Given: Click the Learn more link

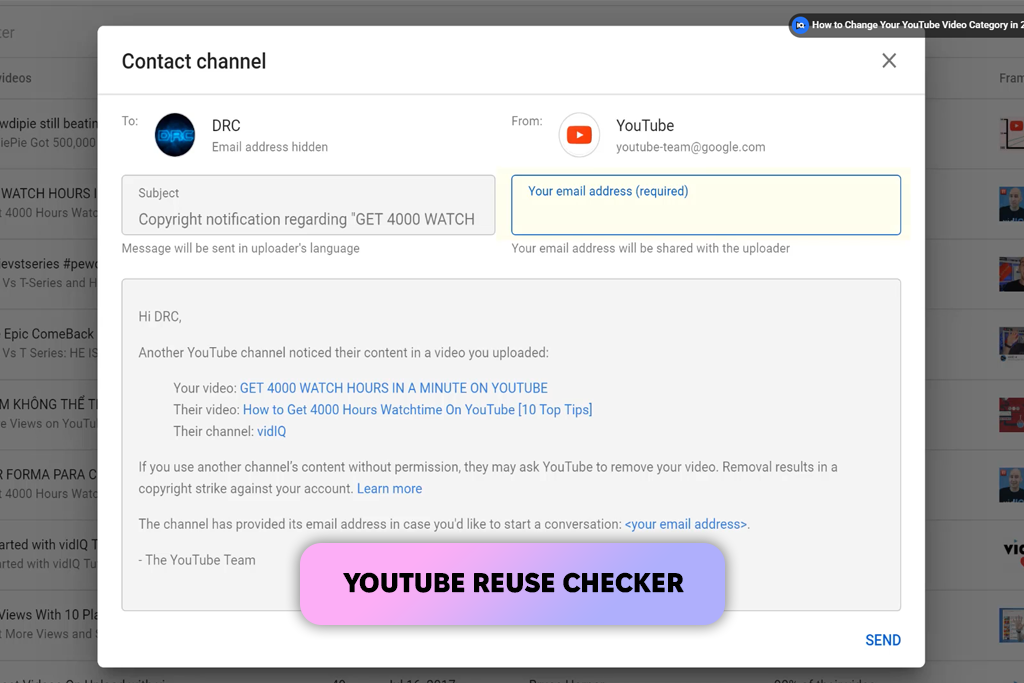Looking at the screenshot, I should [x=389, y=488].
